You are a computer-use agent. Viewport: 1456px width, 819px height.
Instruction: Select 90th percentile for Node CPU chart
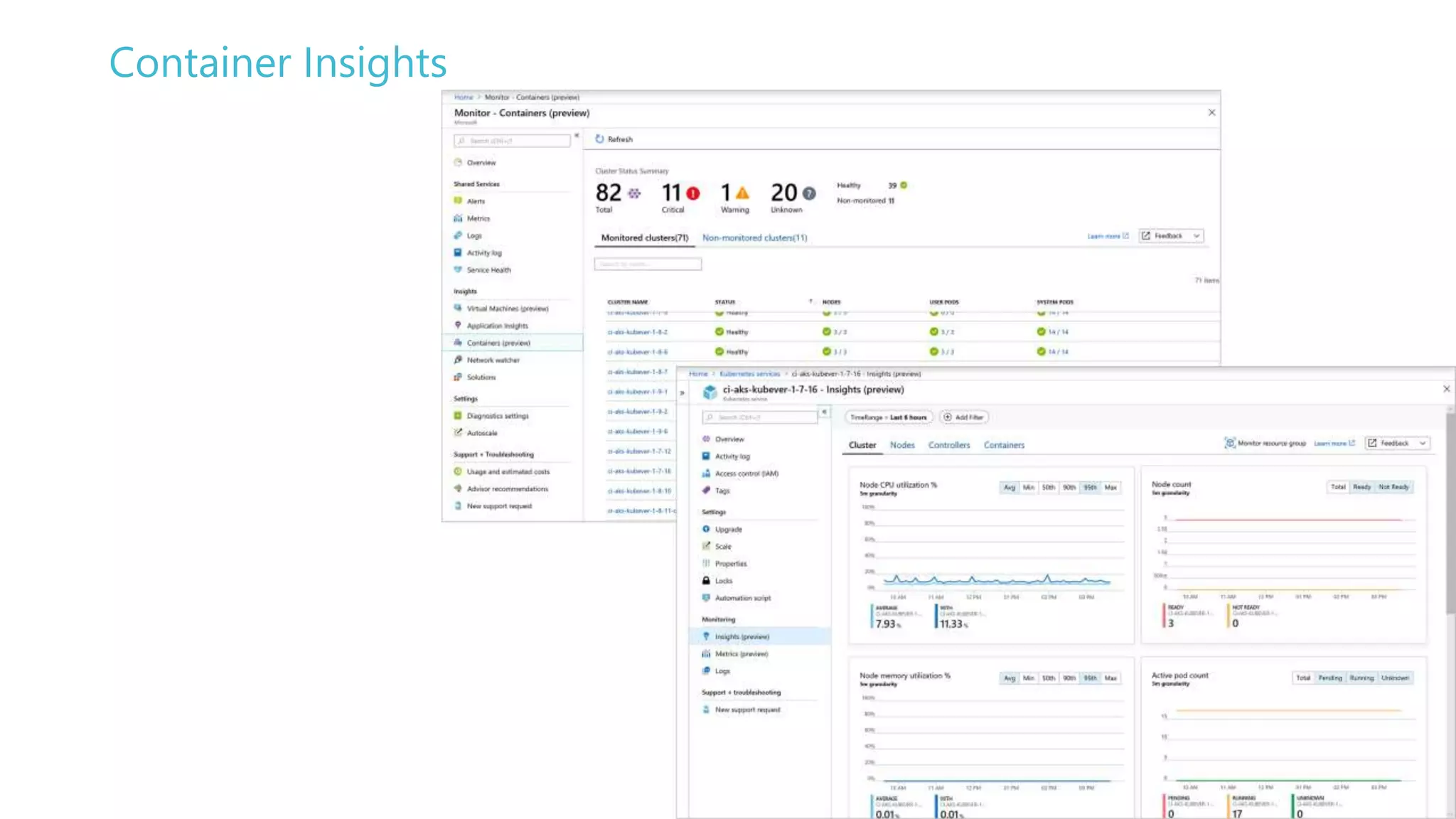coord(1069,488)
